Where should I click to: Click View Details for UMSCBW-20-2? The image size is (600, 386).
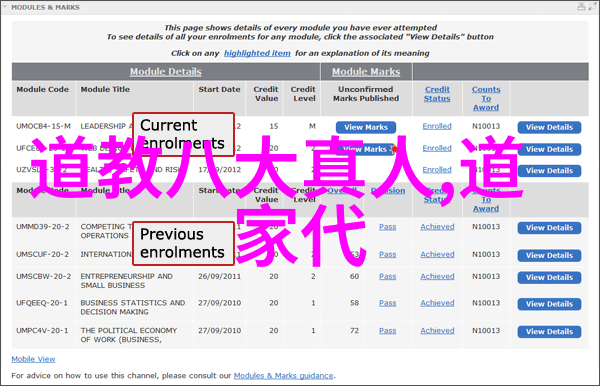[549, 277]
